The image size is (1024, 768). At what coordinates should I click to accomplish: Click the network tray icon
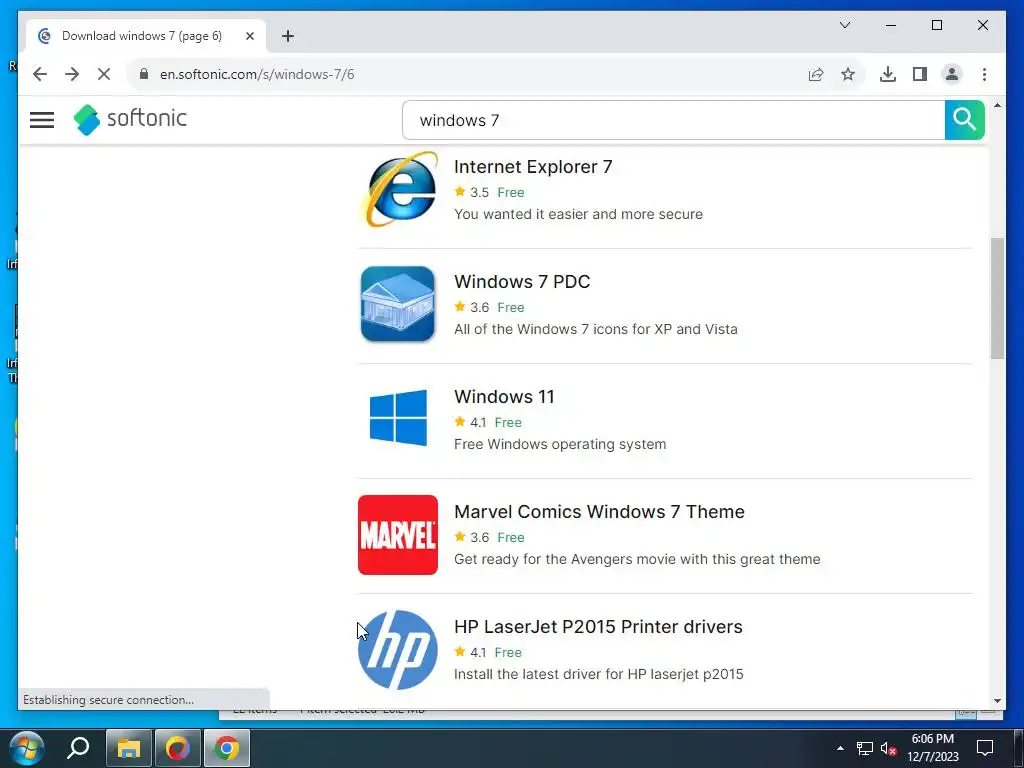tap(865, 748)
